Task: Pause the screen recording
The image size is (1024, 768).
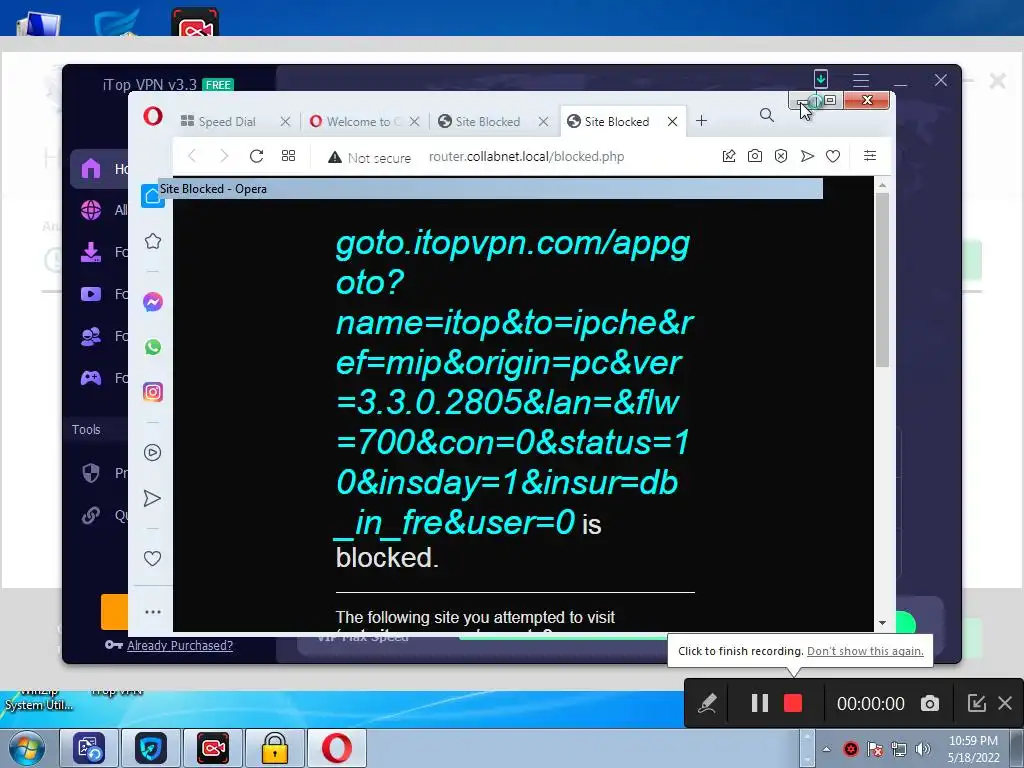Action: tap(759, 703)
